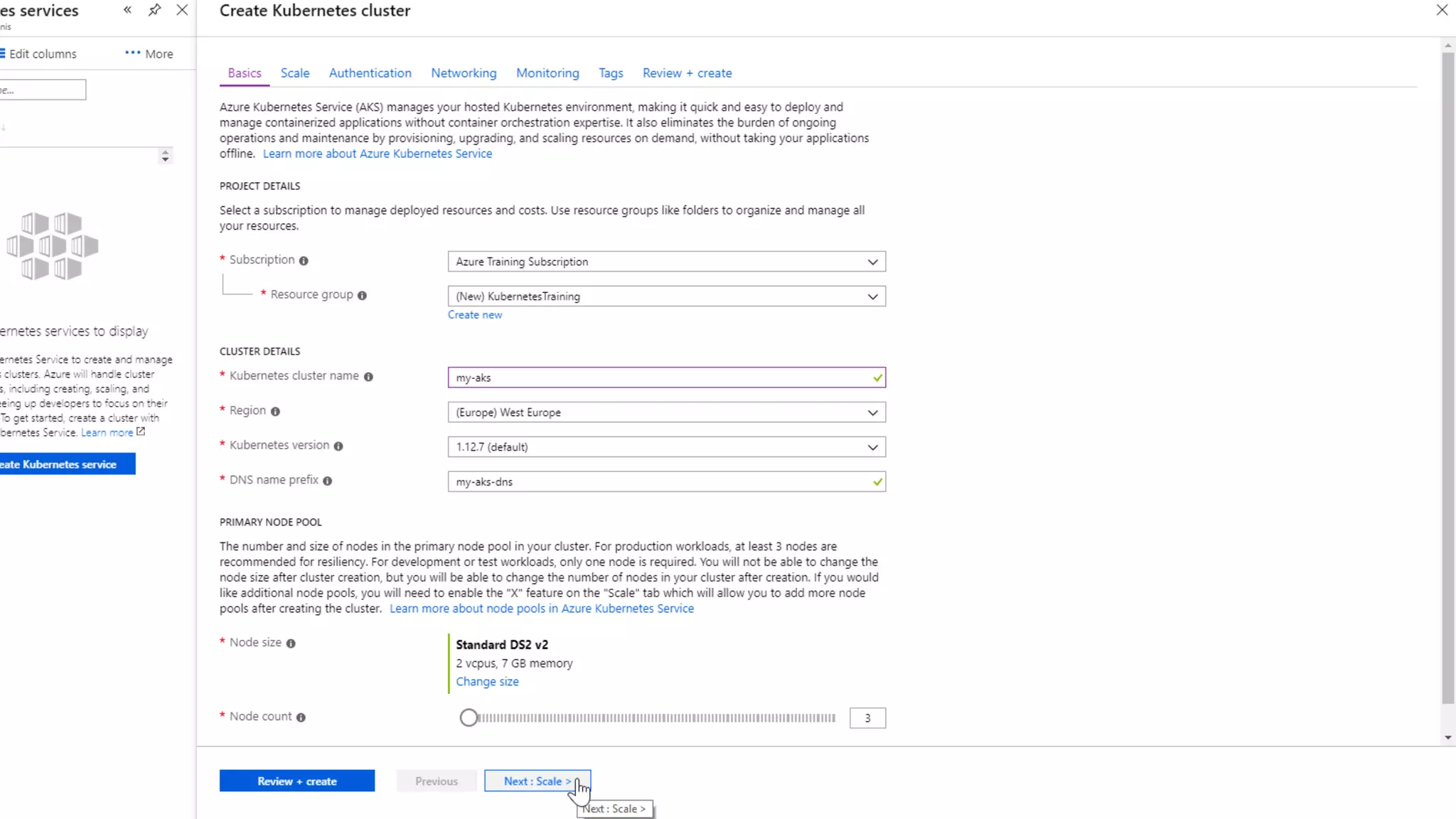This screenshot has height=819, width=1456.
Task: Click info icon for DNS name prefix
Action: [327, 481]
